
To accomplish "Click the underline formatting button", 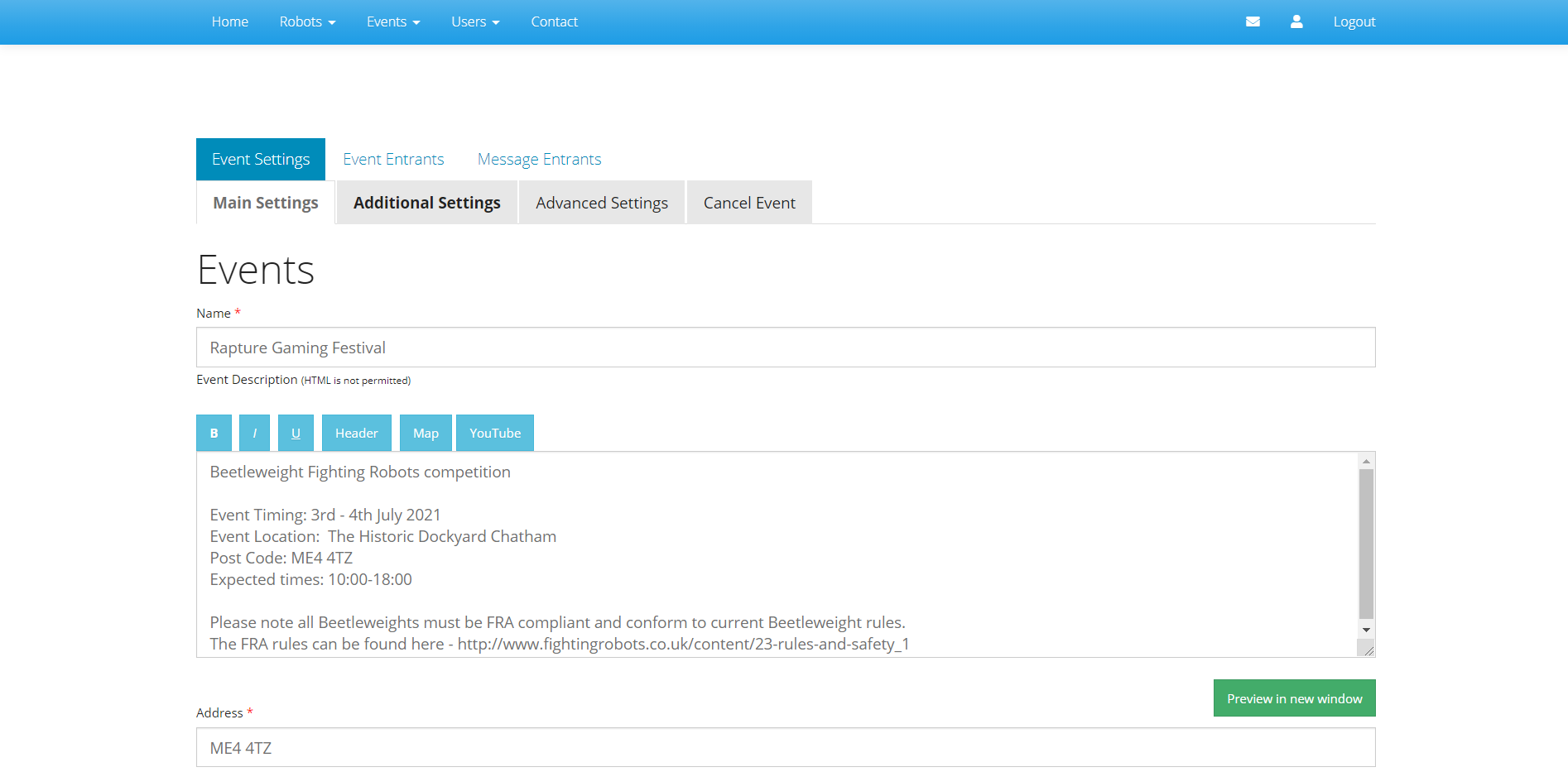I will click(296, 433).
